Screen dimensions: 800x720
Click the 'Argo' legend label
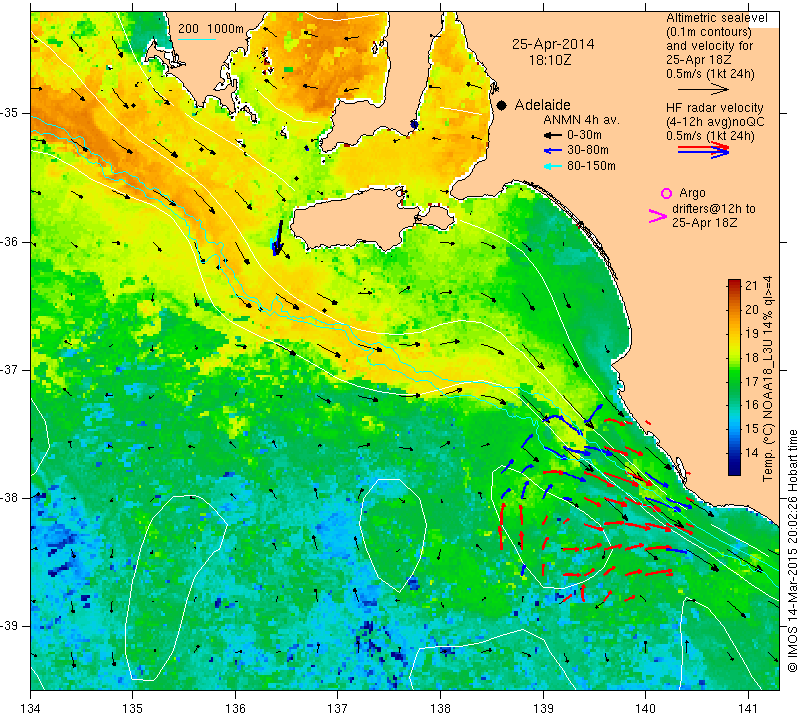[692, 193]
